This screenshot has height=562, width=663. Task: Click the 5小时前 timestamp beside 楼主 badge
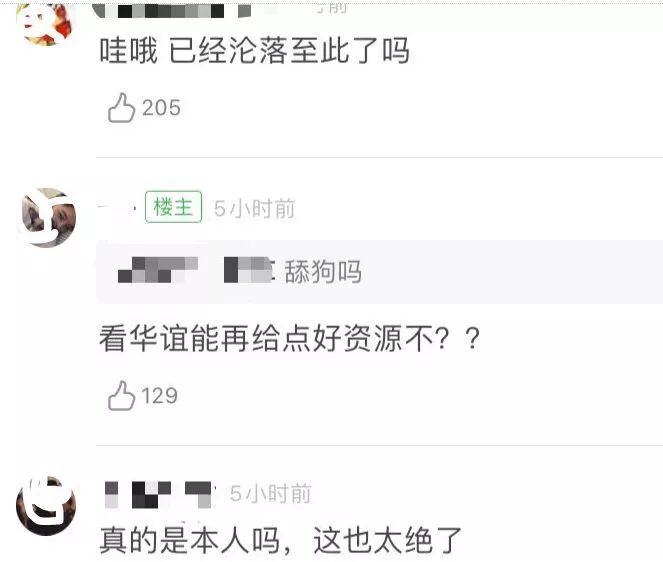point(255,208)
